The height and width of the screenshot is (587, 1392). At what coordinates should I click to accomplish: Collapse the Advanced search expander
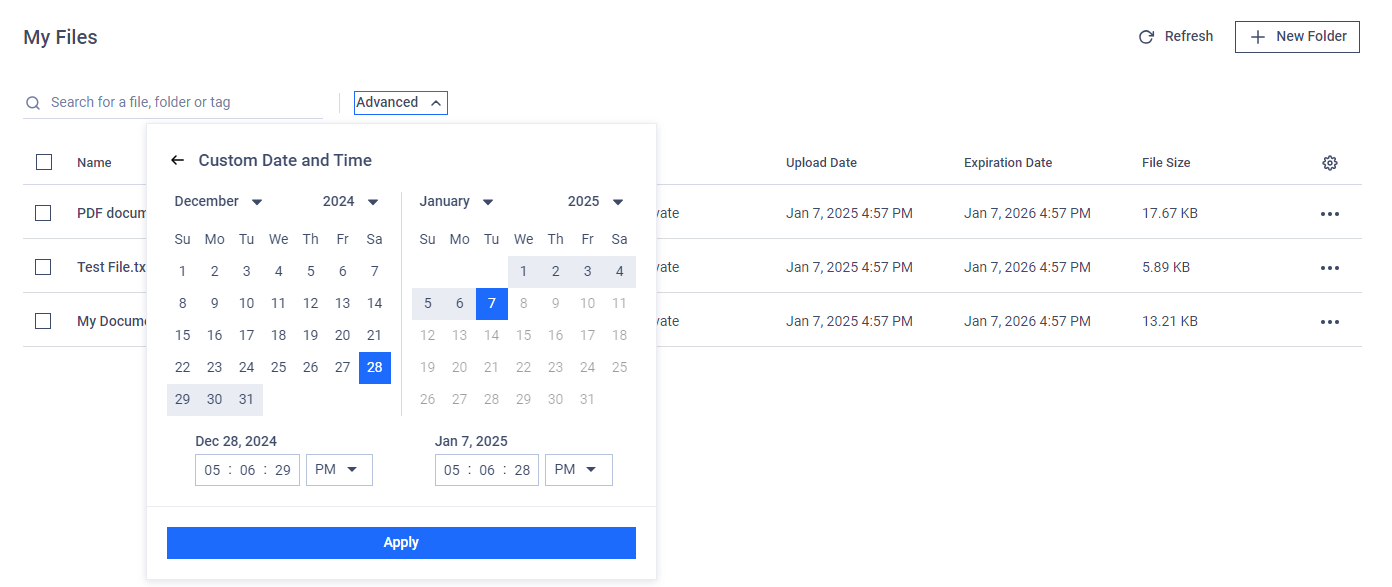pyautogui.click(x=400, y=102)
